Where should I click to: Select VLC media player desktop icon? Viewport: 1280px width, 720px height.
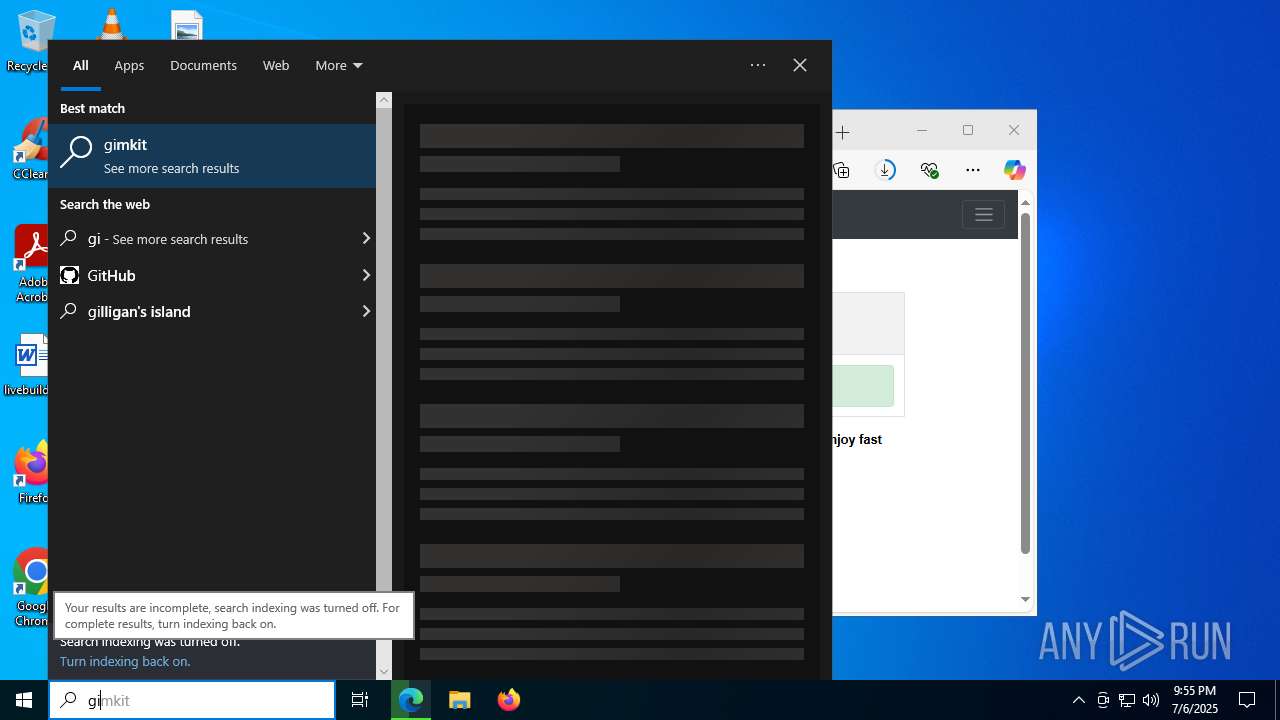coord(110,22)
